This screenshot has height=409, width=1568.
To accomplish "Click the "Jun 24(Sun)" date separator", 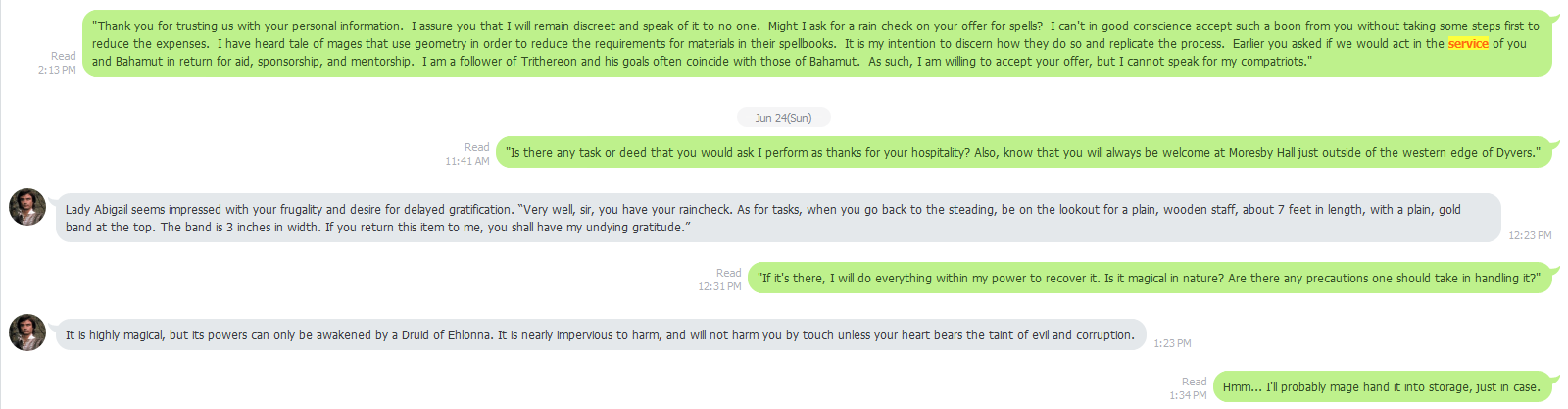I will pos(783,118).
